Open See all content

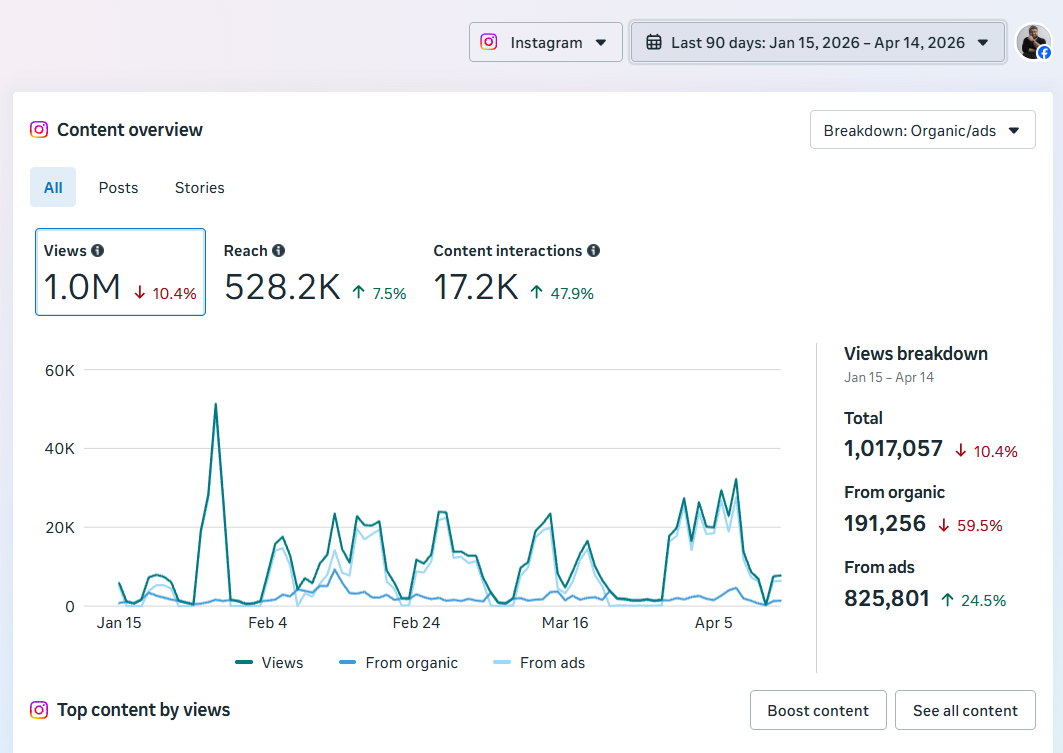point(965,710)
